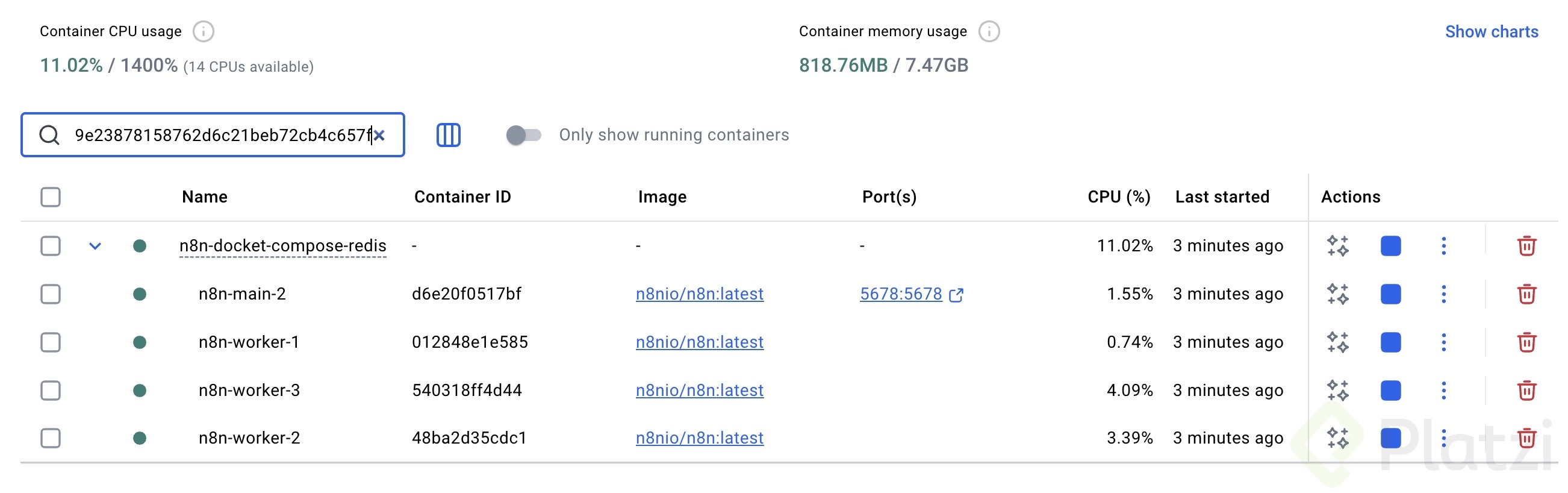This screenshot has height=493, width=1568.
Task: Delete the n8n-docket-compose-redis stack
Action: pyautogui.click(x=1526, y=246)
